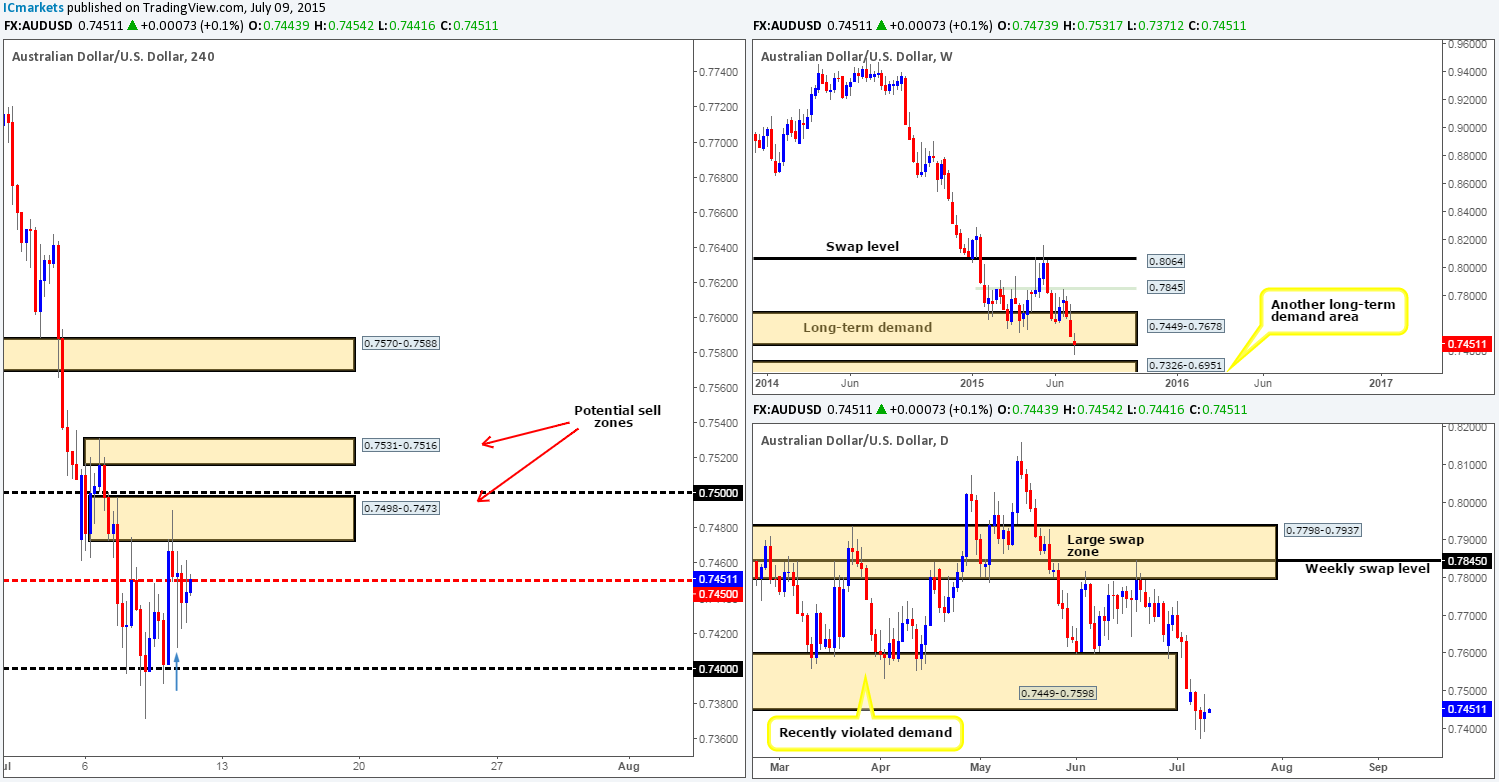Select the 0.7570-0.7588 zone label

pyautogui.click(x=400, y=343)
